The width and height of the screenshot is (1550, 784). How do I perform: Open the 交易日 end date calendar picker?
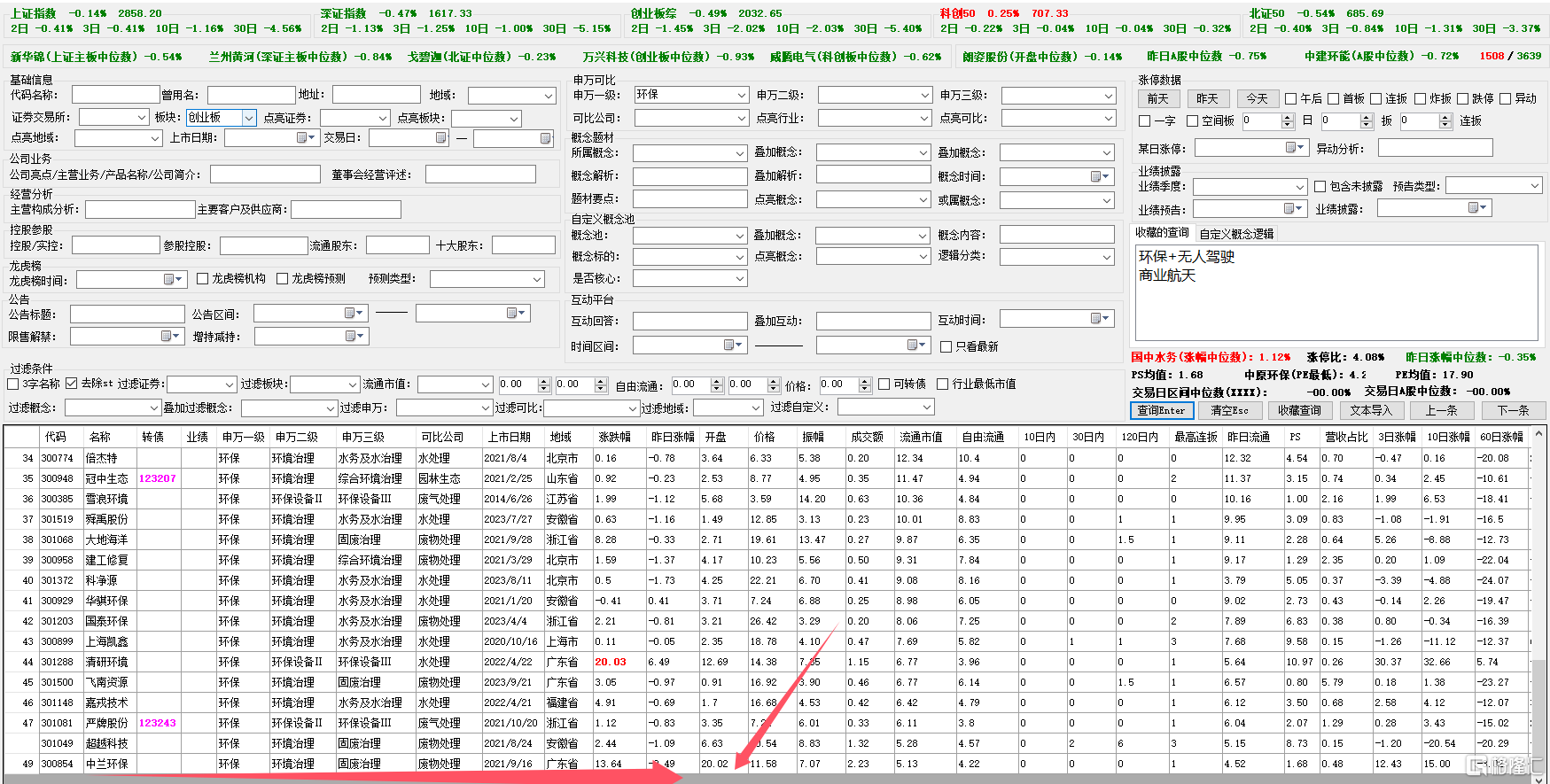point(545,138)
